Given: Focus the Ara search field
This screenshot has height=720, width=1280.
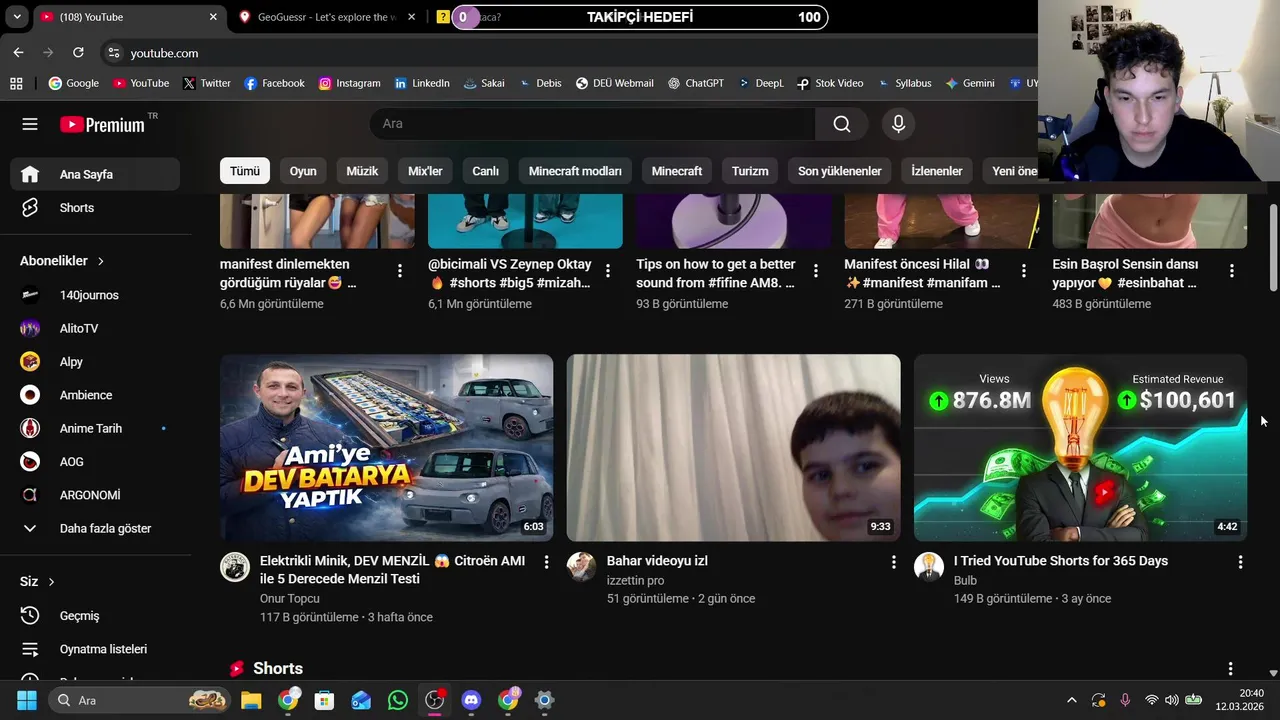Looking at the screenshot, I should pos(593,124).
